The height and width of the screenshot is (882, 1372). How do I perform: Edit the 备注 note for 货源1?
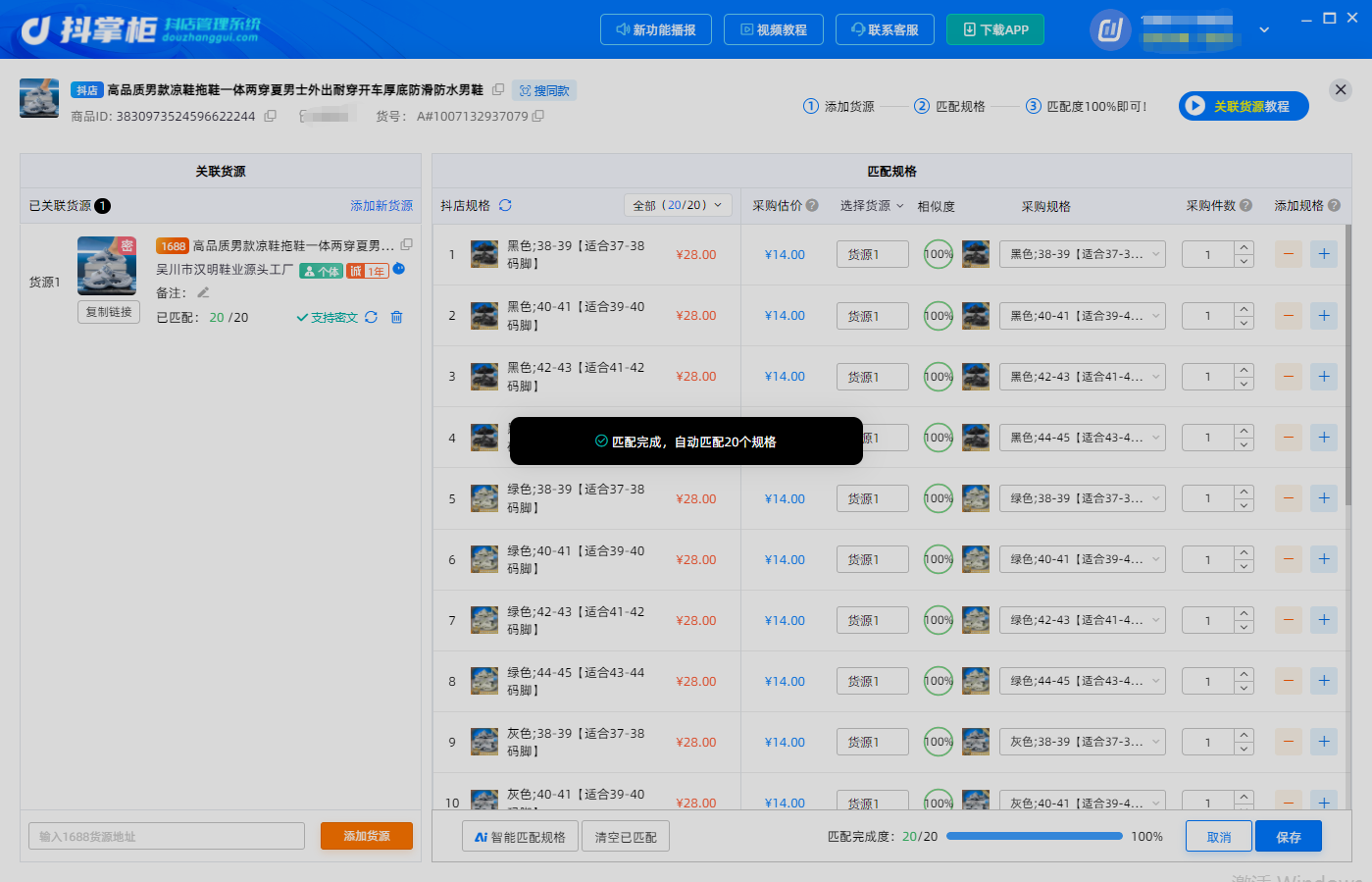(203, 292)
